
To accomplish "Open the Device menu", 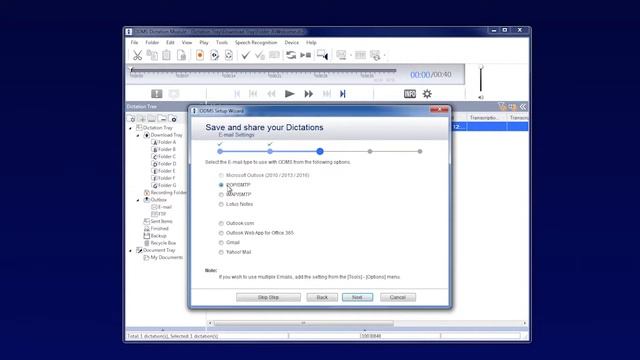I will pyautogui.click(x=291, y=42).
